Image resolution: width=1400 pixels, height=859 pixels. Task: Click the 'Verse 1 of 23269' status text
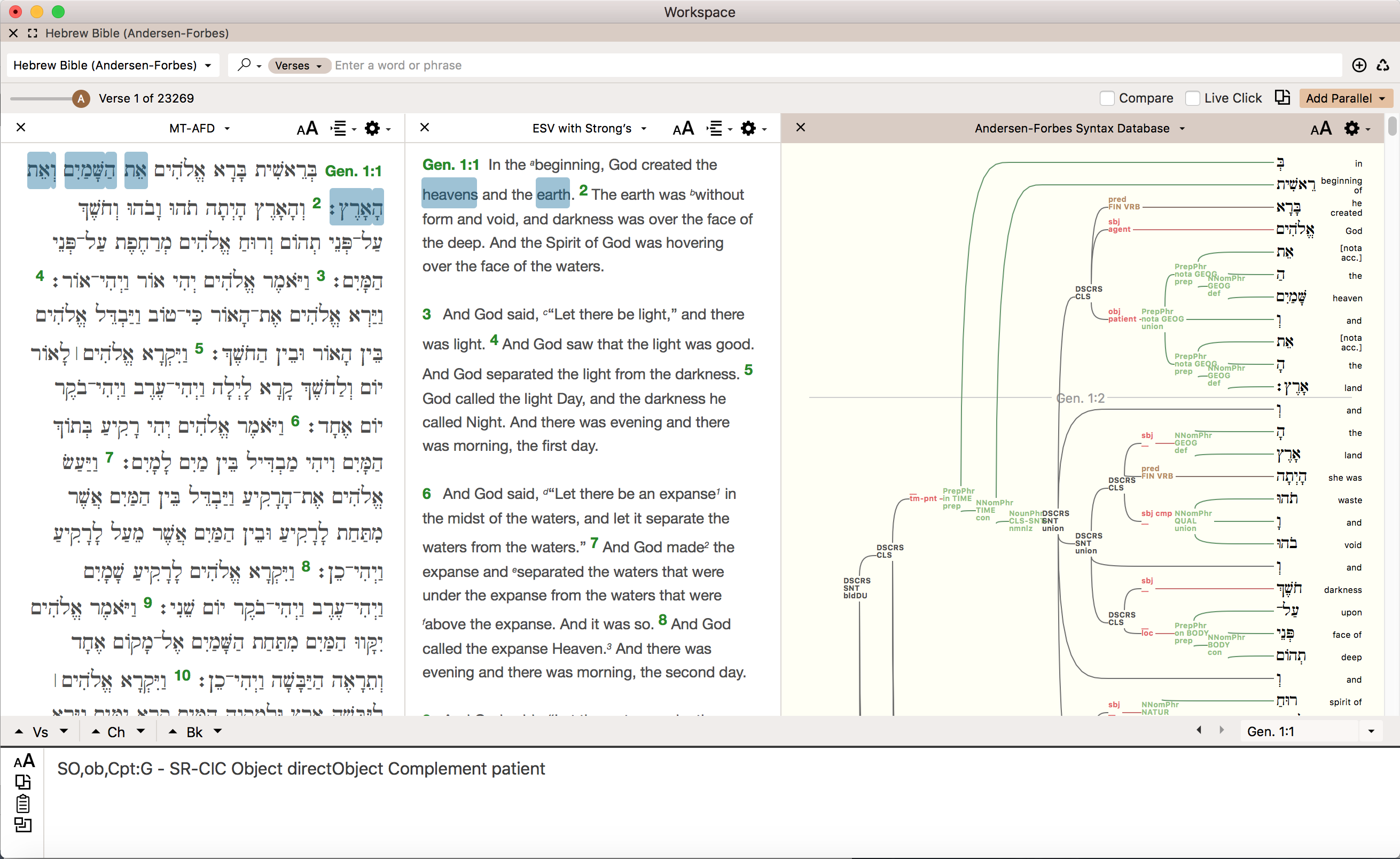coord(146,98)
